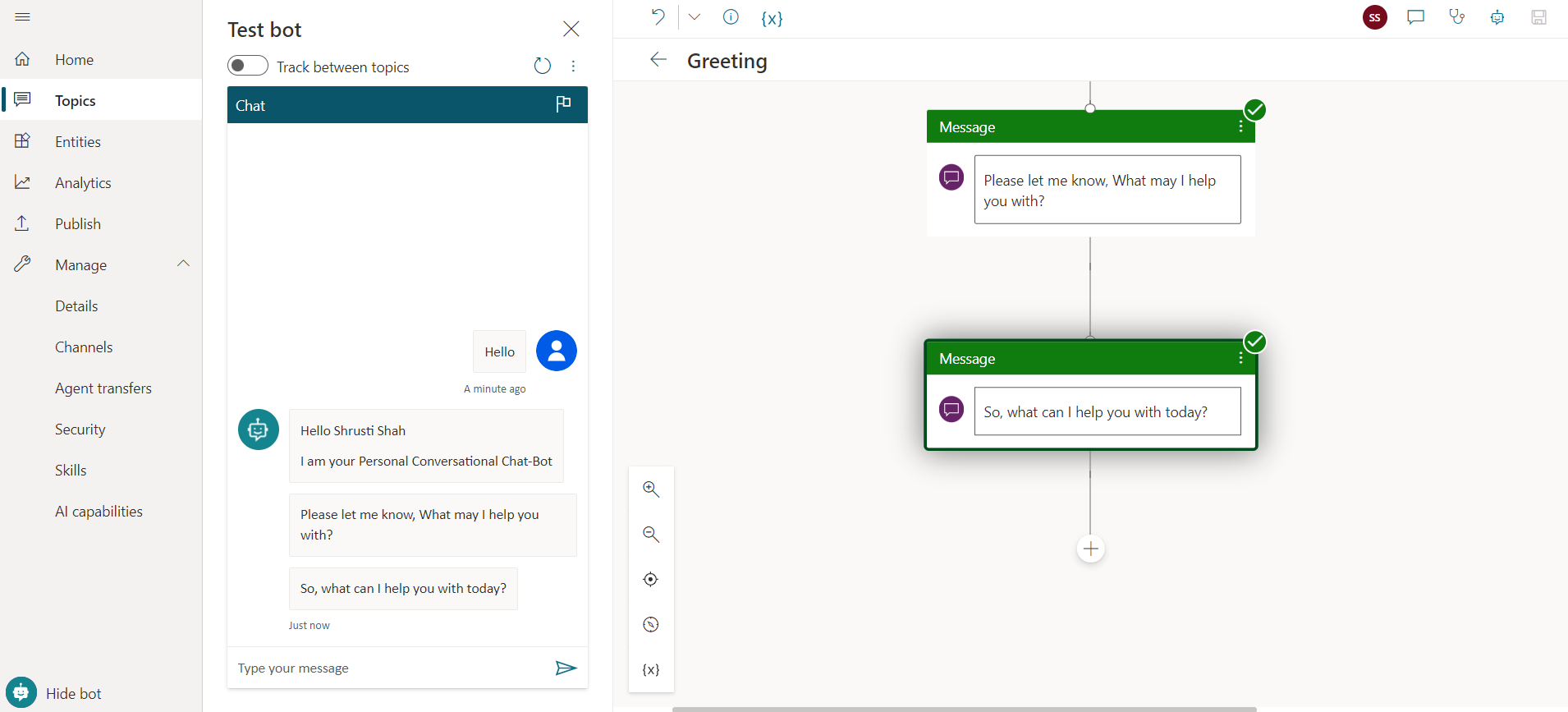This screenshot has width=1568, height=712.
Task: Collapse the Manage section chevron
Action: coord(183,264)
